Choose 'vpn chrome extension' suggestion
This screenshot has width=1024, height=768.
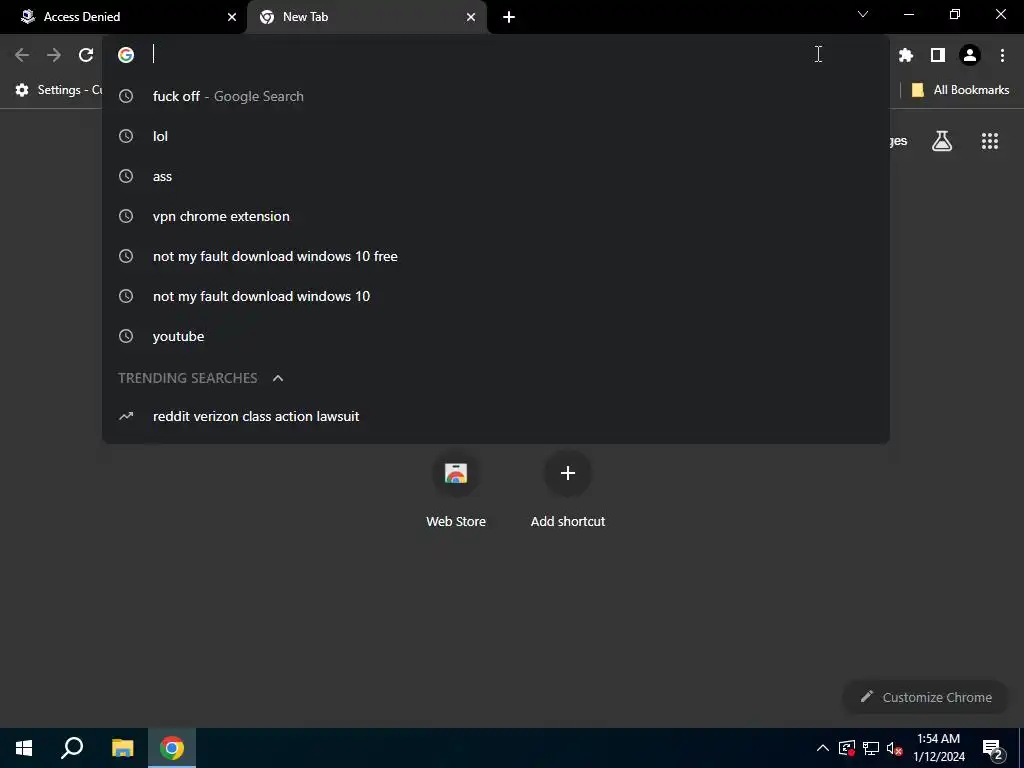(496, 216)
